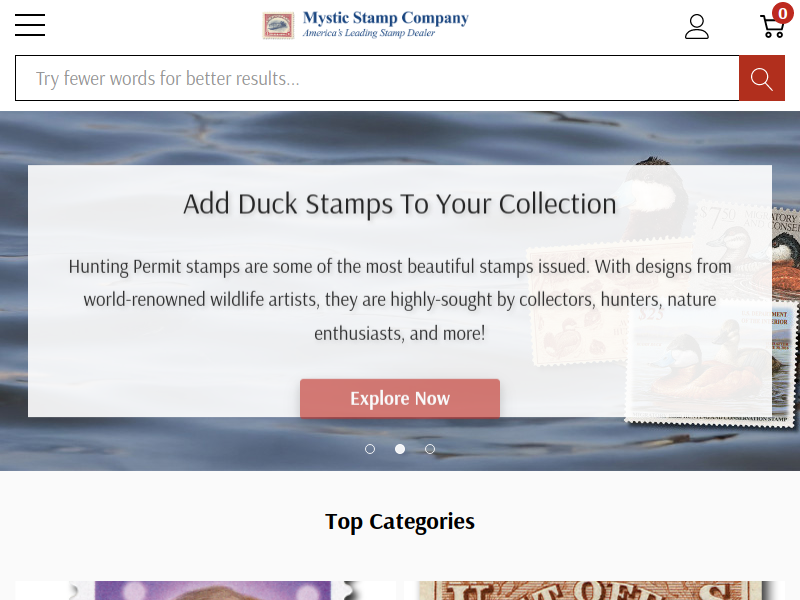800x600 pixels.
Task: Open the hamburger navigation menu
Action: [30, 25]
